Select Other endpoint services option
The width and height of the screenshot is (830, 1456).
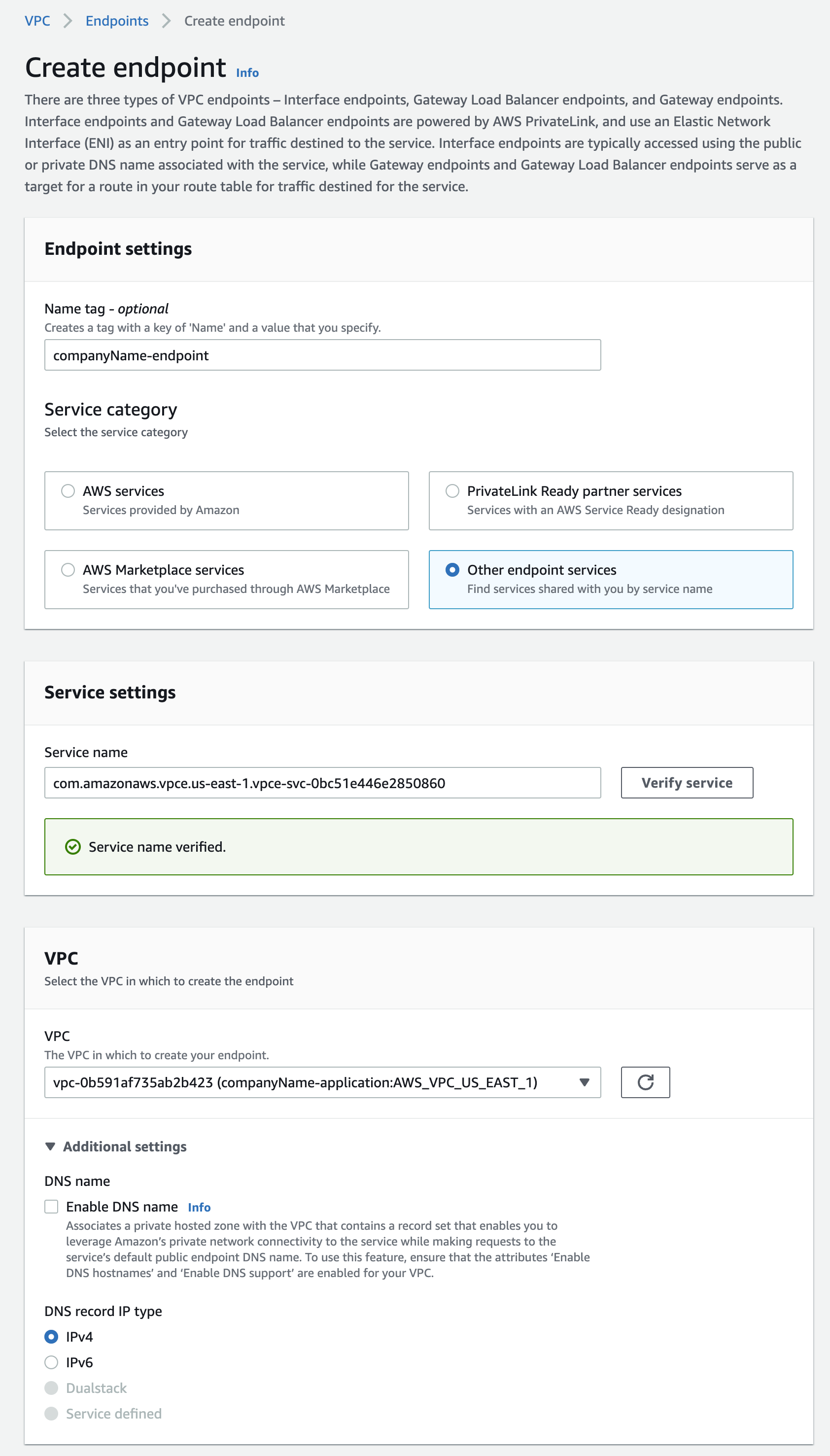pos(452,569)
